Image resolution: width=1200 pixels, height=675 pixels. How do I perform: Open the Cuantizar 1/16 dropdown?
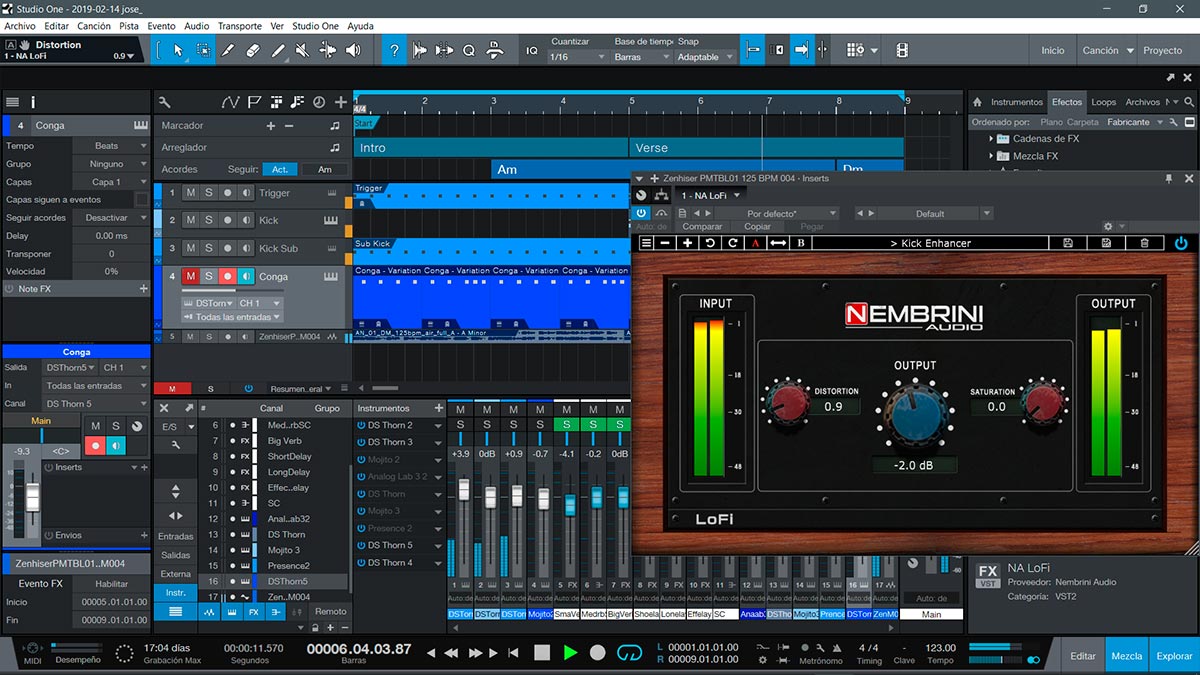tap(578, 57)
